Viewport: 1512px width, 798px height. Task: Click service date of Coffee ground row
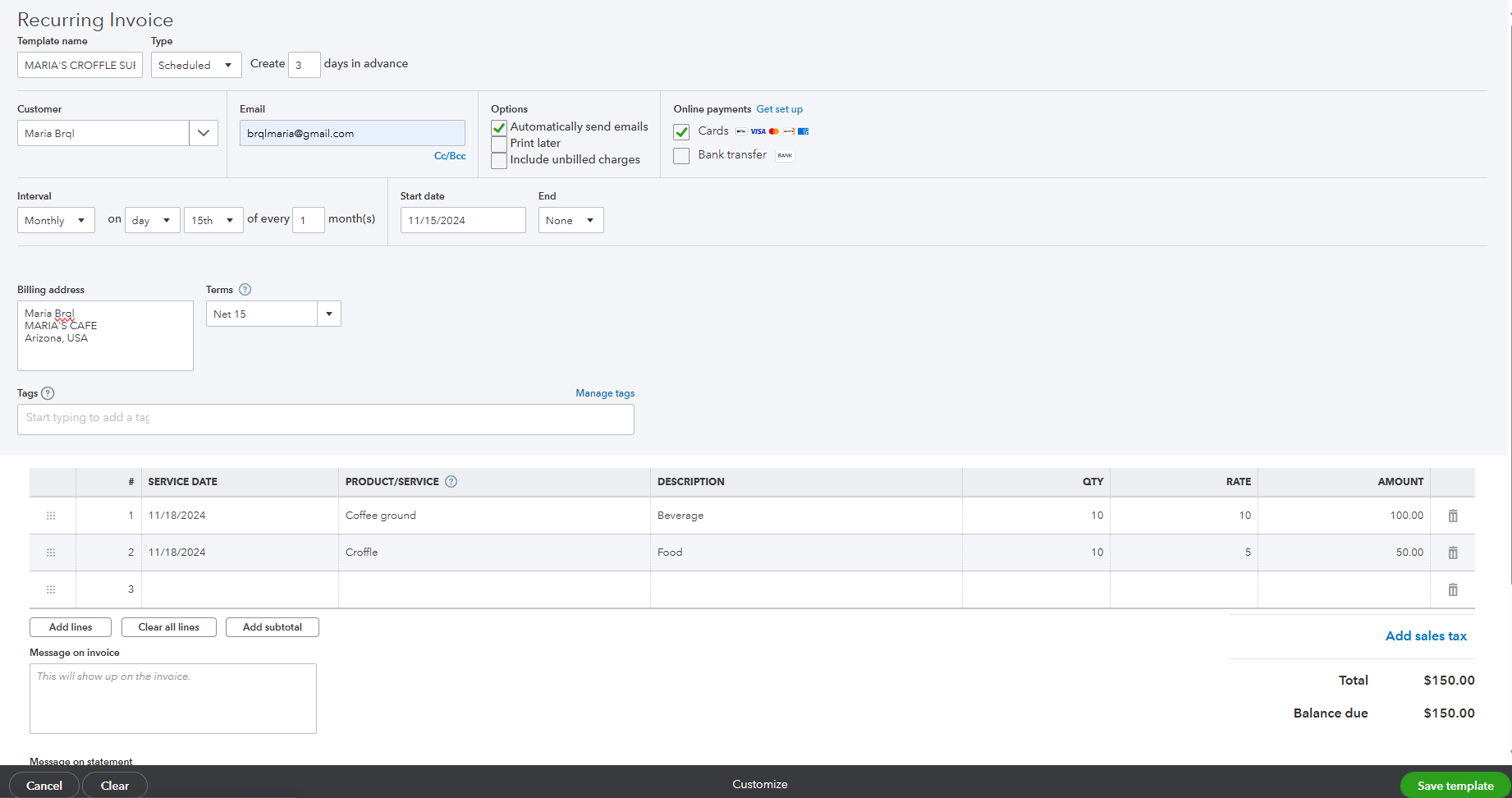tap(240, 516)
